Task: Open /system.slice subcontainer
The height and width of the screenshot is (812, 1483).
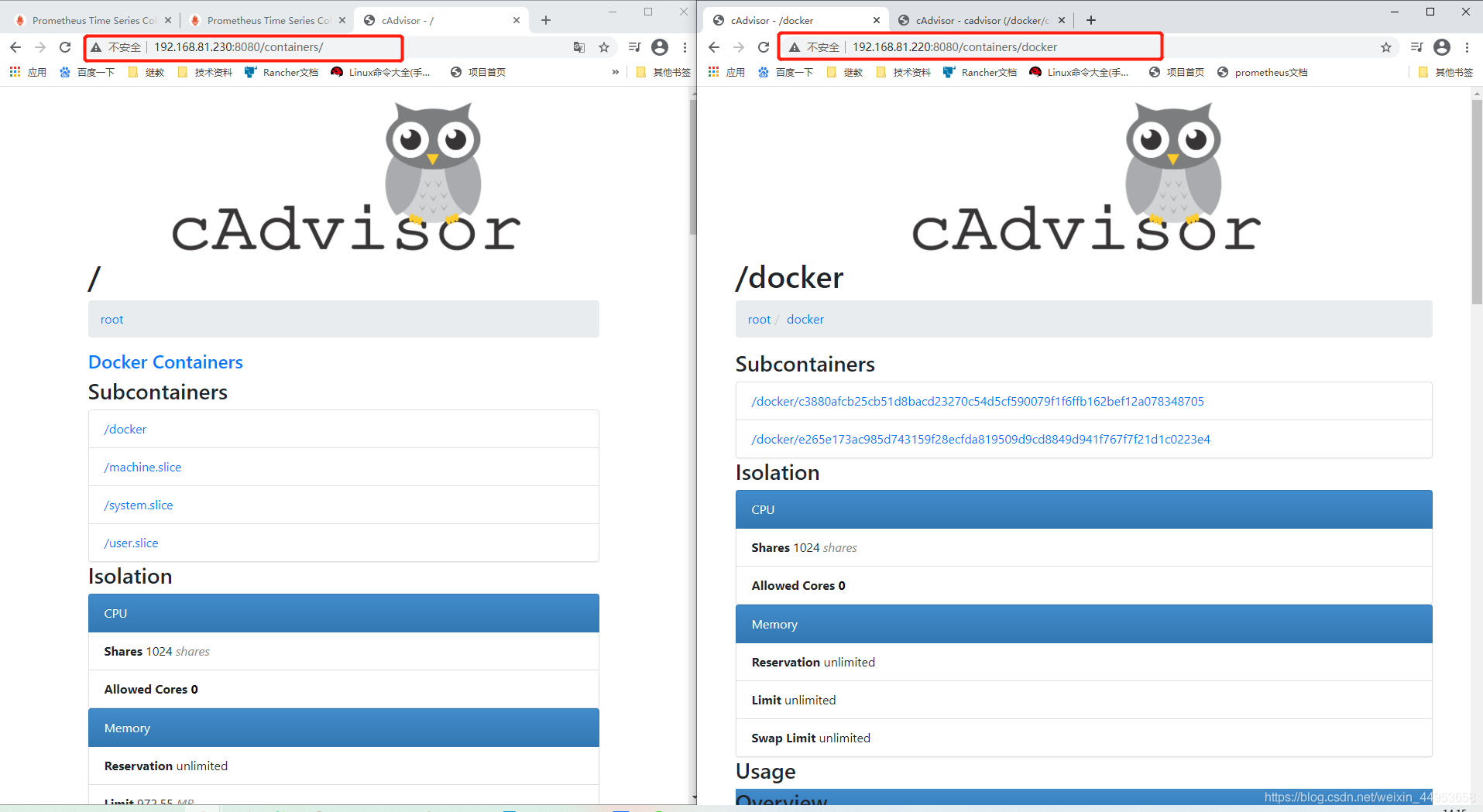Action: pos(139,505)
